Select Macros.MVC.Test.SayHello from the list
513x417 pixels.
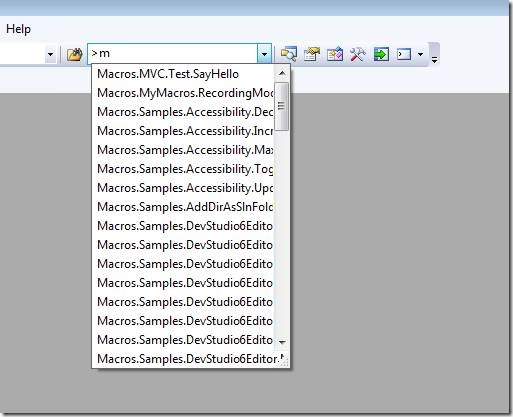click(183, 74)
